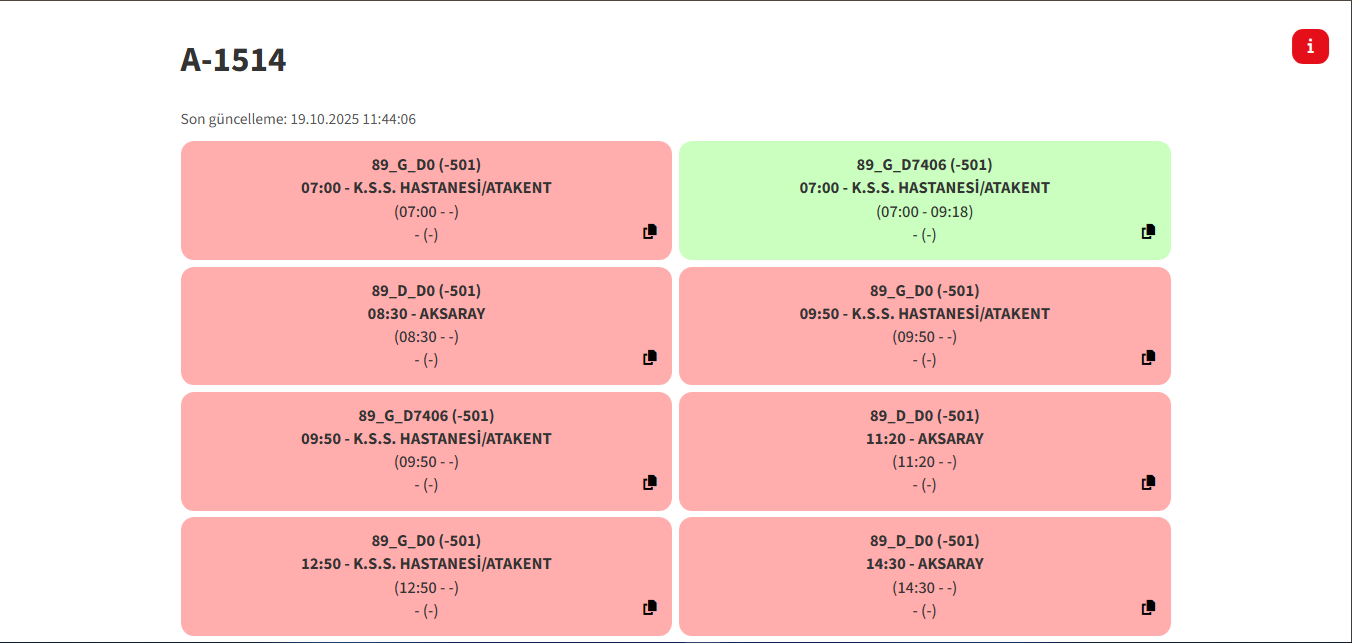Copy the green 89_G_D7406 trip details
Image resolution: width=1352 pixels, height=643 pixels.
coord(1148,232)
